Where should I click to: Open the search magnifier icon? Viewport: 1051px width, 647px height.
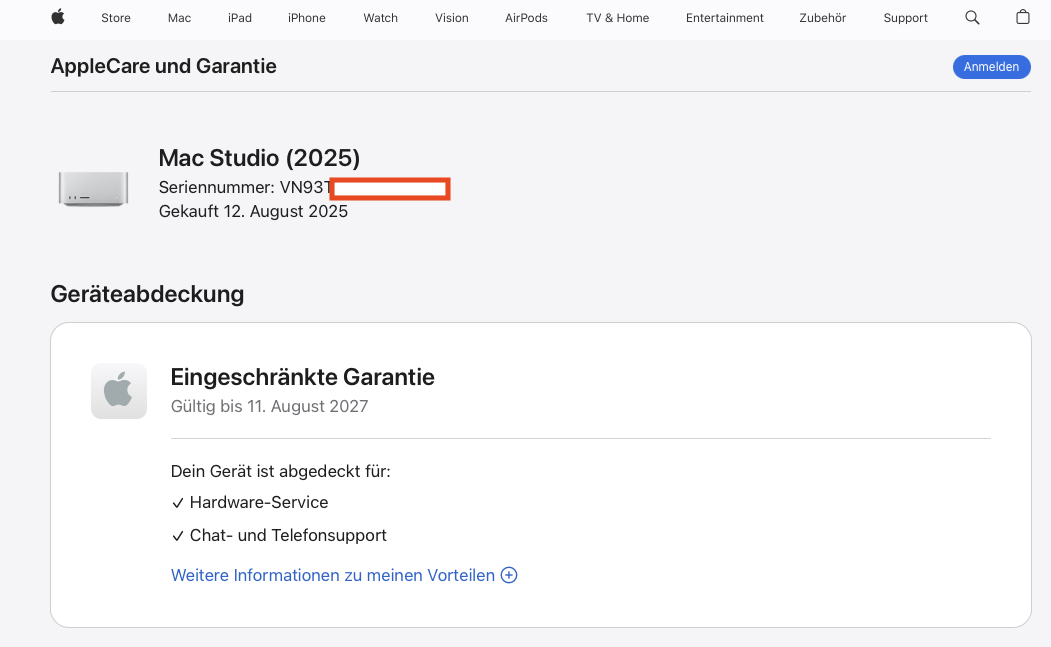coord(972,17)
